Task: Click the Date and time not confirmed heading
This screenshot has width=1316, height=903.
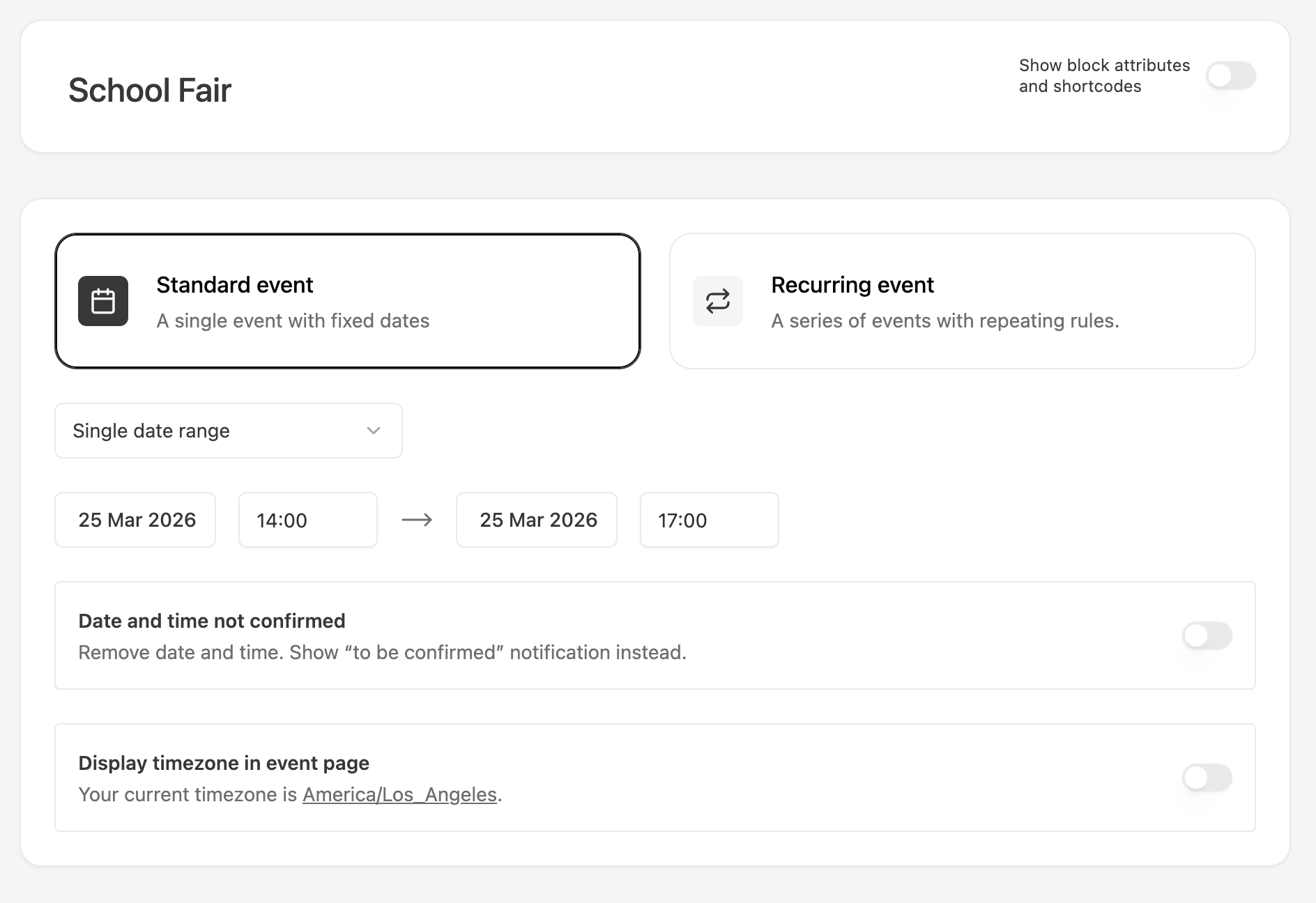Action: pyautogui.click(x=212, y=621)
